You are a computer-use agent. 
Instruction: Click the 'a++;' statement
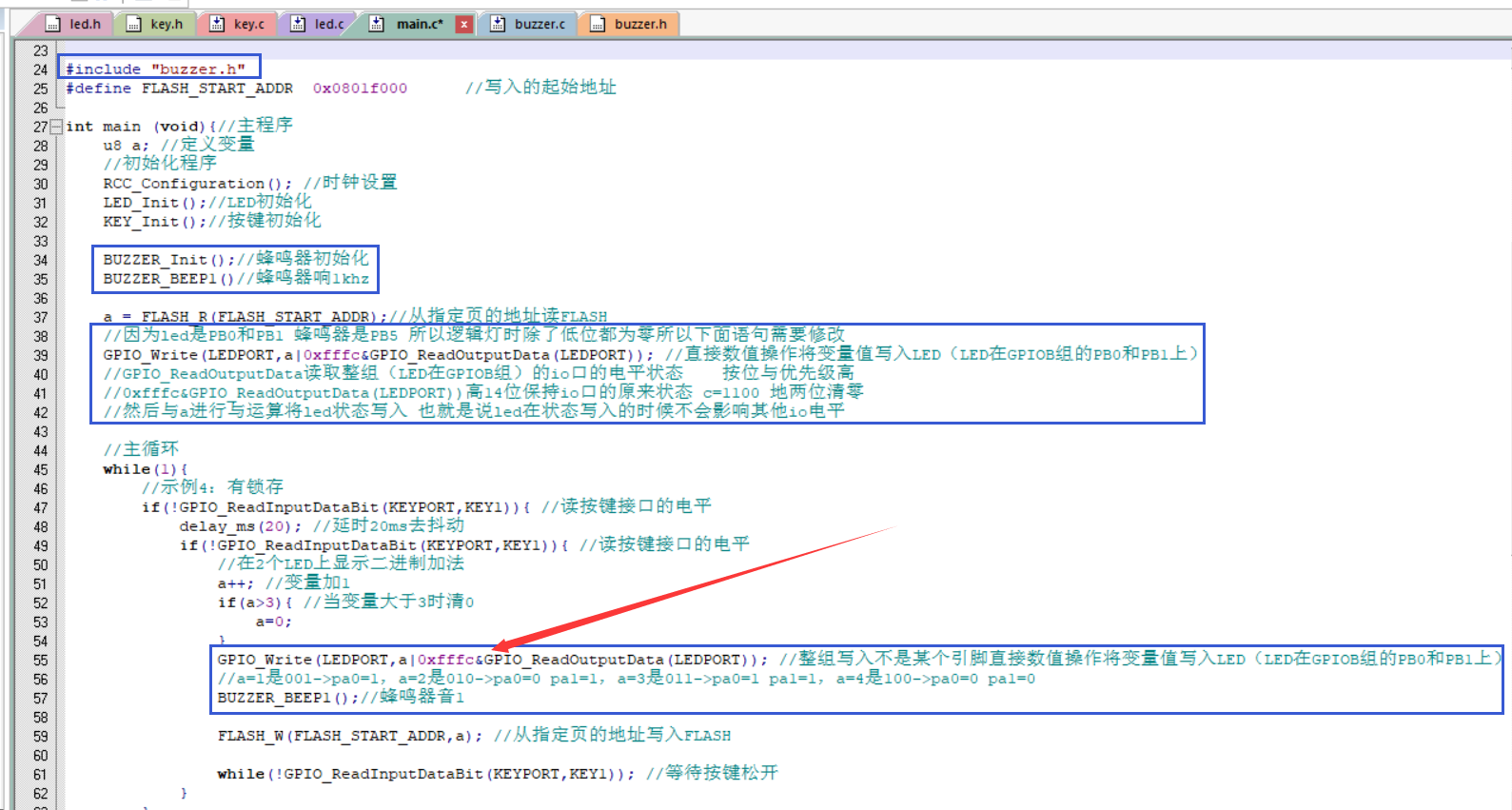tap(236, 583)
